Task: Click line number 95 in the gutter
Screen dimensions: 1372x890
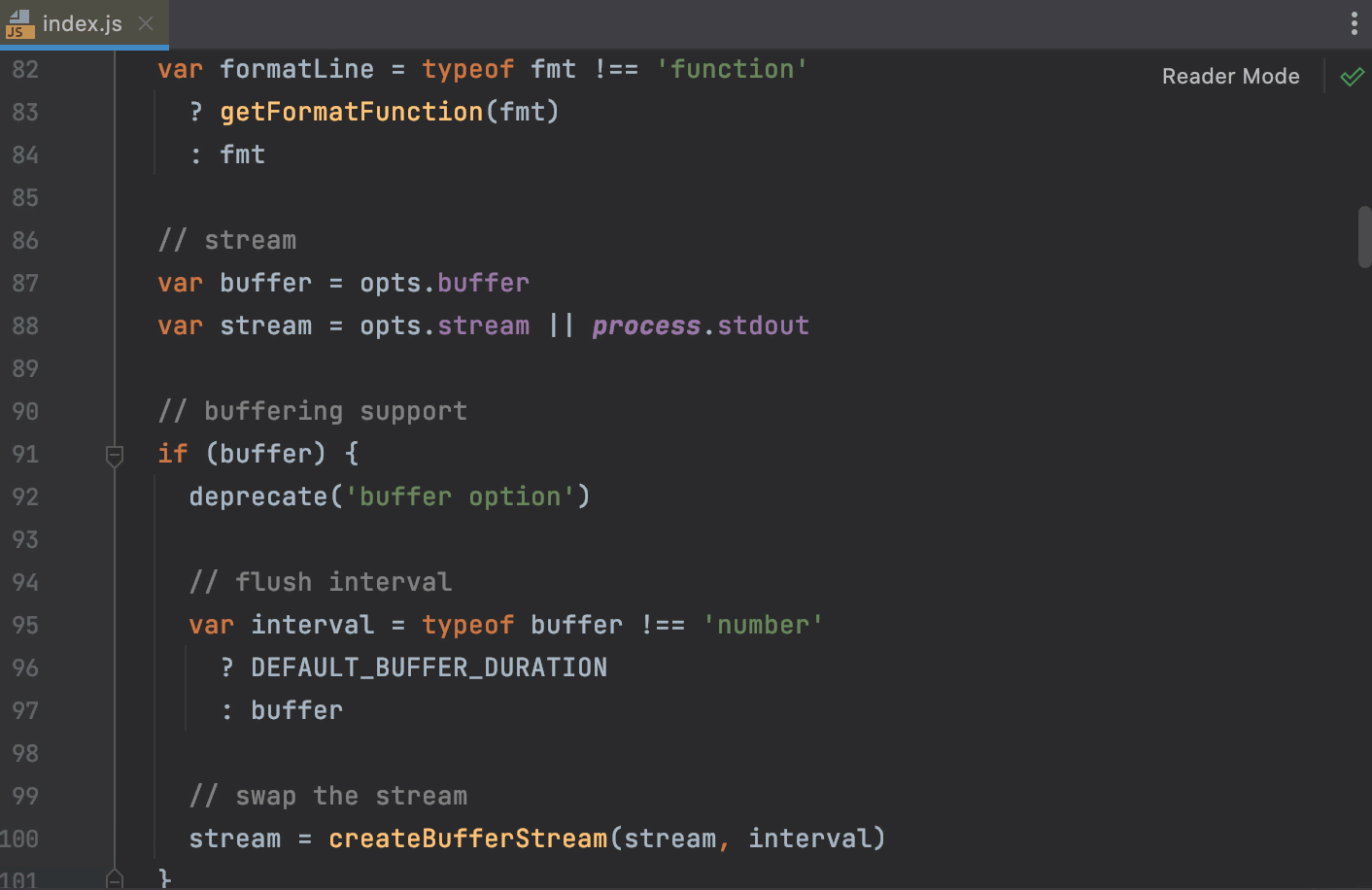Action: pyautogui.click(x=25, y=625)
